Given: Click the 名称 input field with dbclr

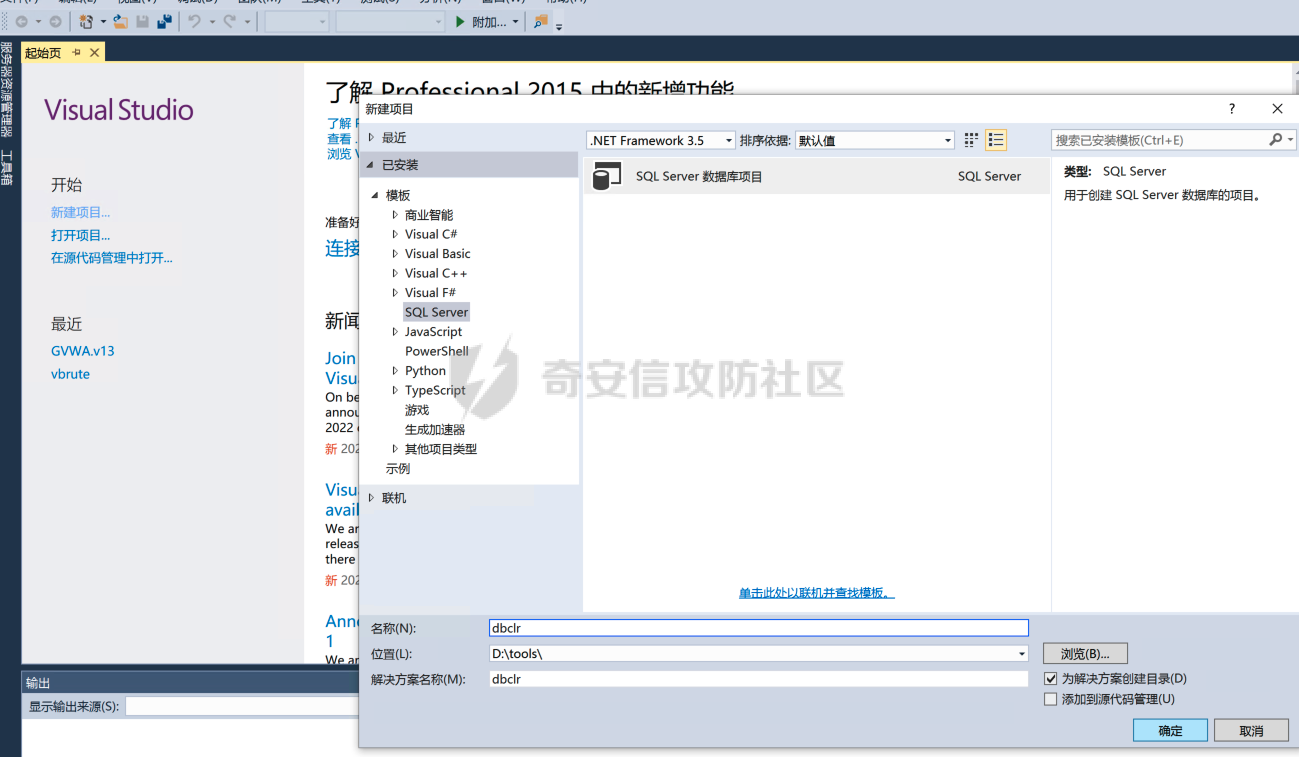Looking at the screenshot, I should tap(758, 628).
